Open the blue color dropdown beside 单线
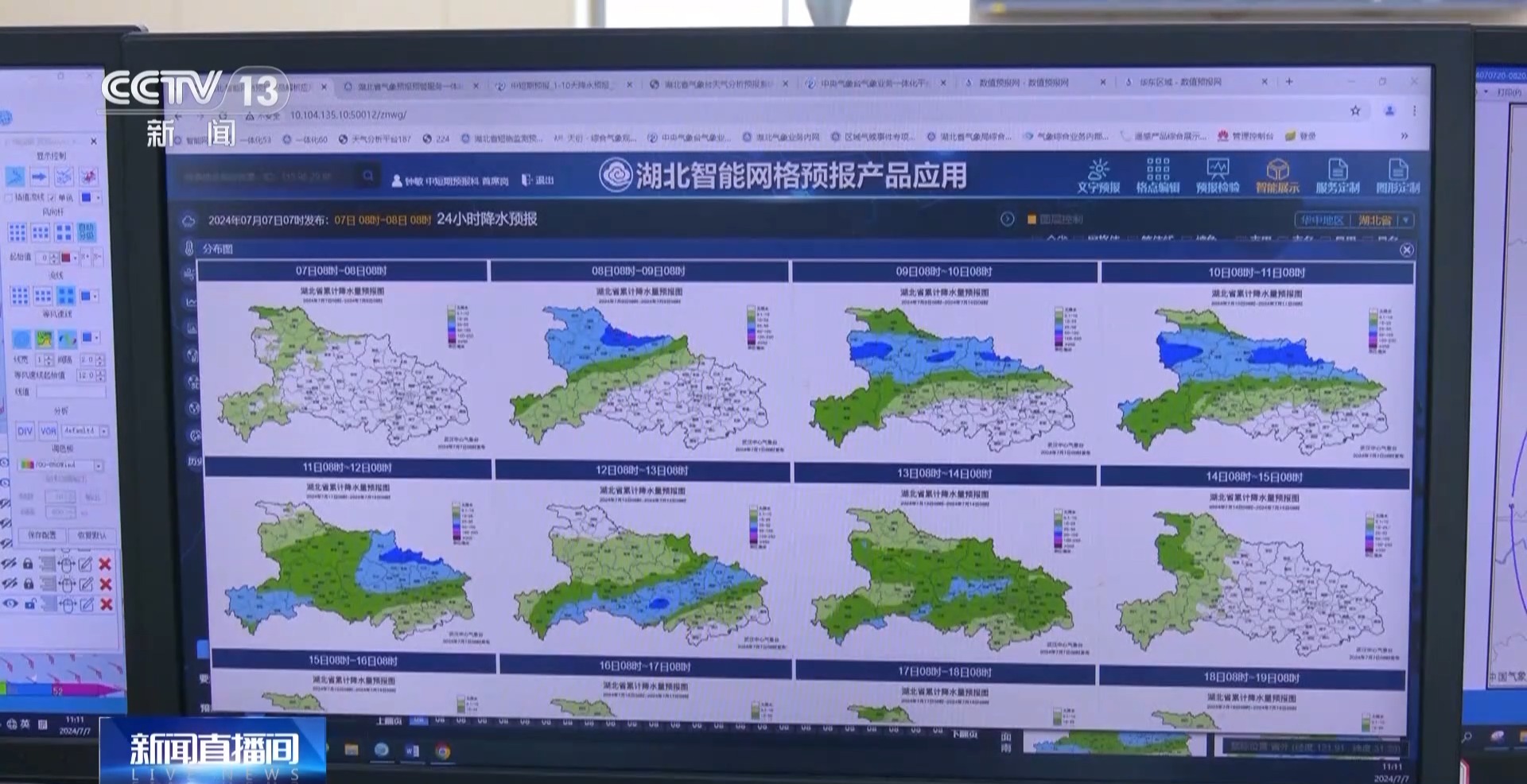This screenshot has height=784, width=1527. [x=89, y=197]
